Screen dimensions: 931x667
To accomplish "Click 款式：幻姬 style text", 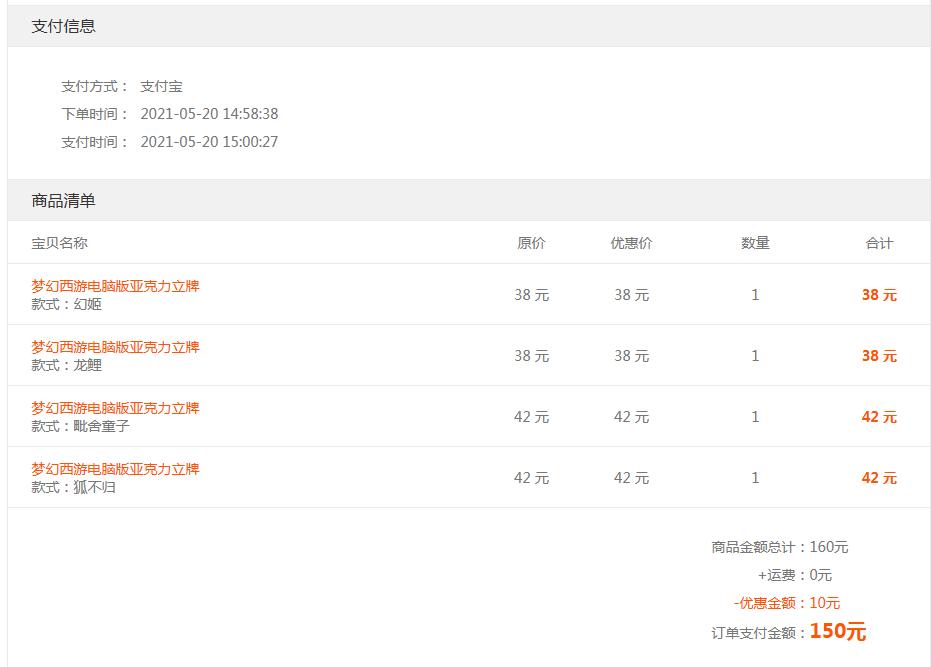I will point(66,304).
